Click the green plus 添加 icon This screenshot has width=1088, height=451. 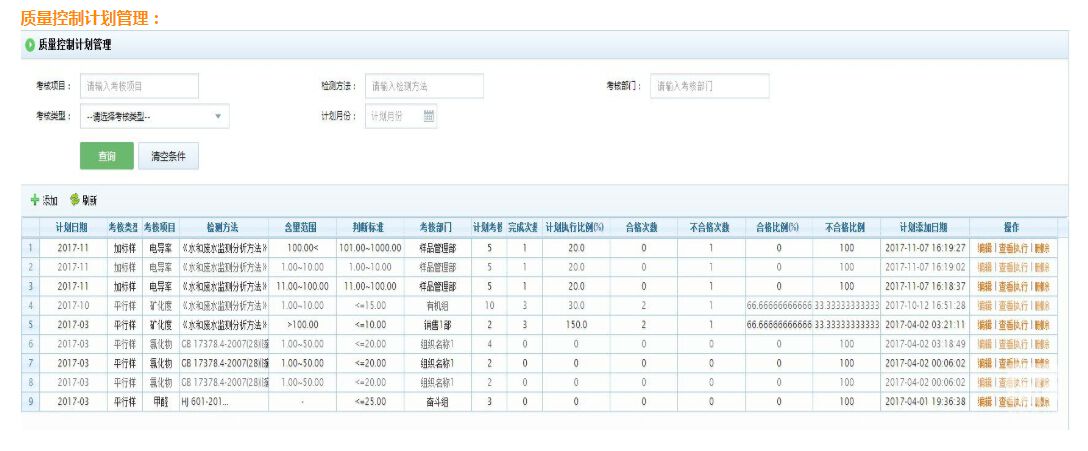(35, 201)
